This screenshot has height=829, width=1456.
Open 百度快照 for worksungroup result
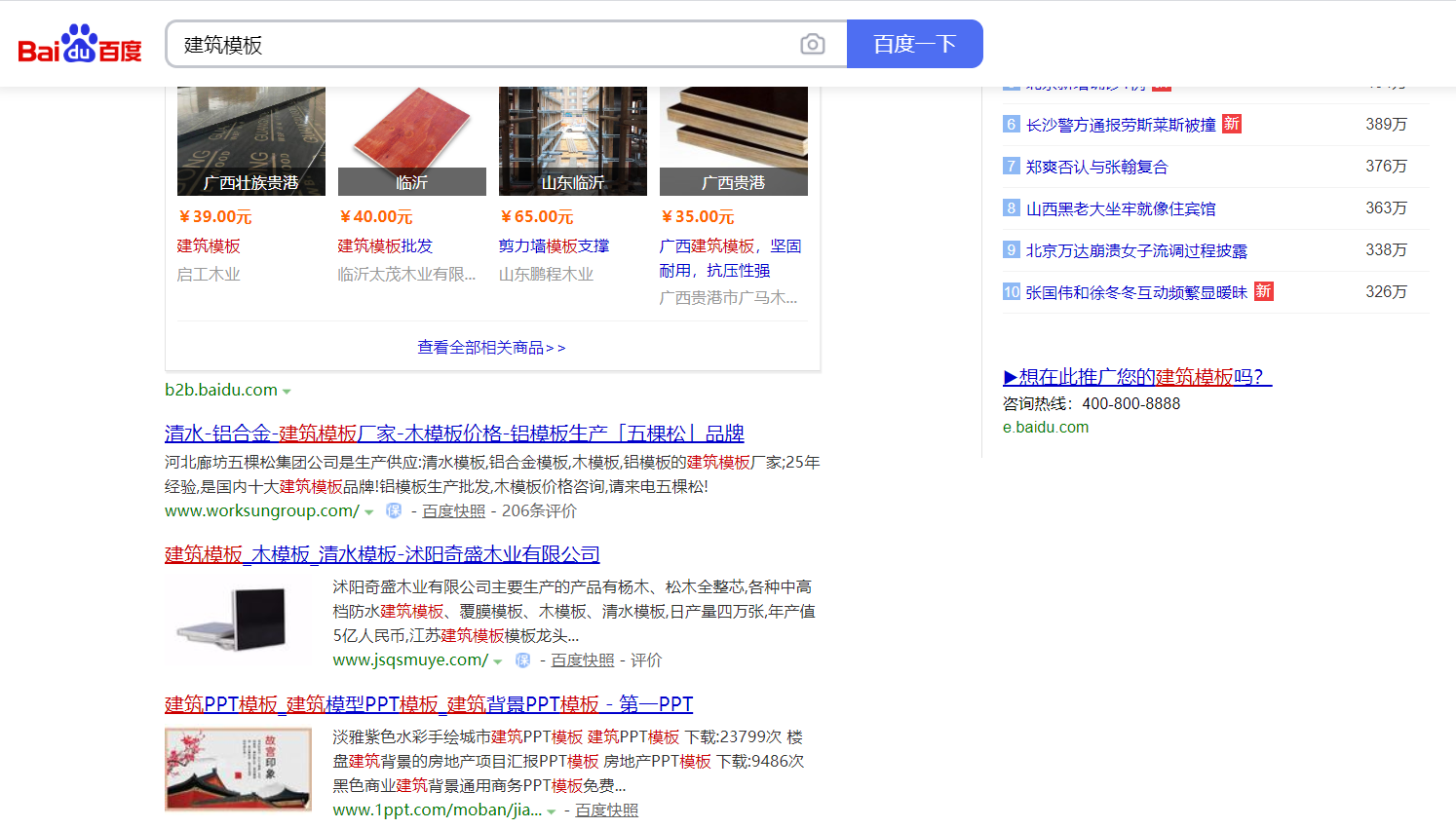[x=453, y=511]
